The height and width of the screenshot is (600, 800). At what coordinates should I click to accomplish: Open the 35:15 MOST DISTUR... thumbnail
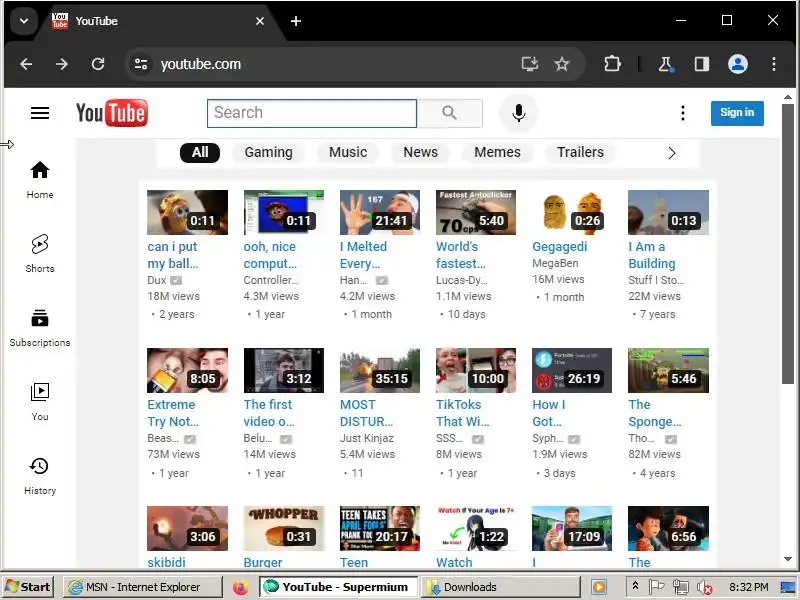point(380,370)
